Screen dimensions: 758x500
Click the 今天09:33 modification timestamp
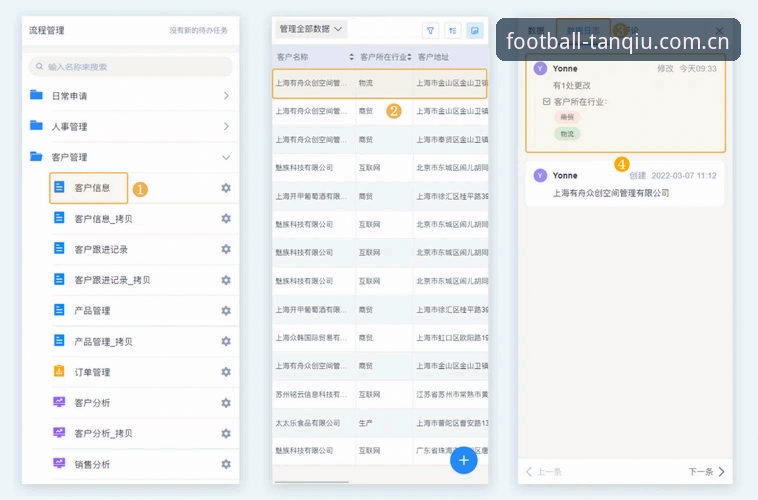point(698,69)
